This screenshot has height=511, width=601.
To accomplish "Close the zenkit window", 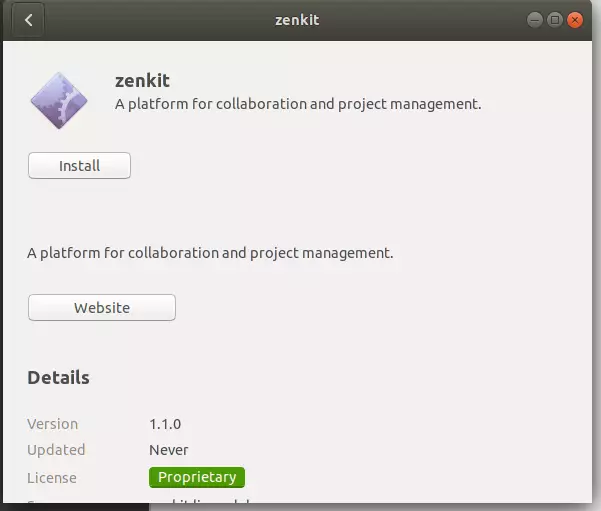I will pos(575,20).
